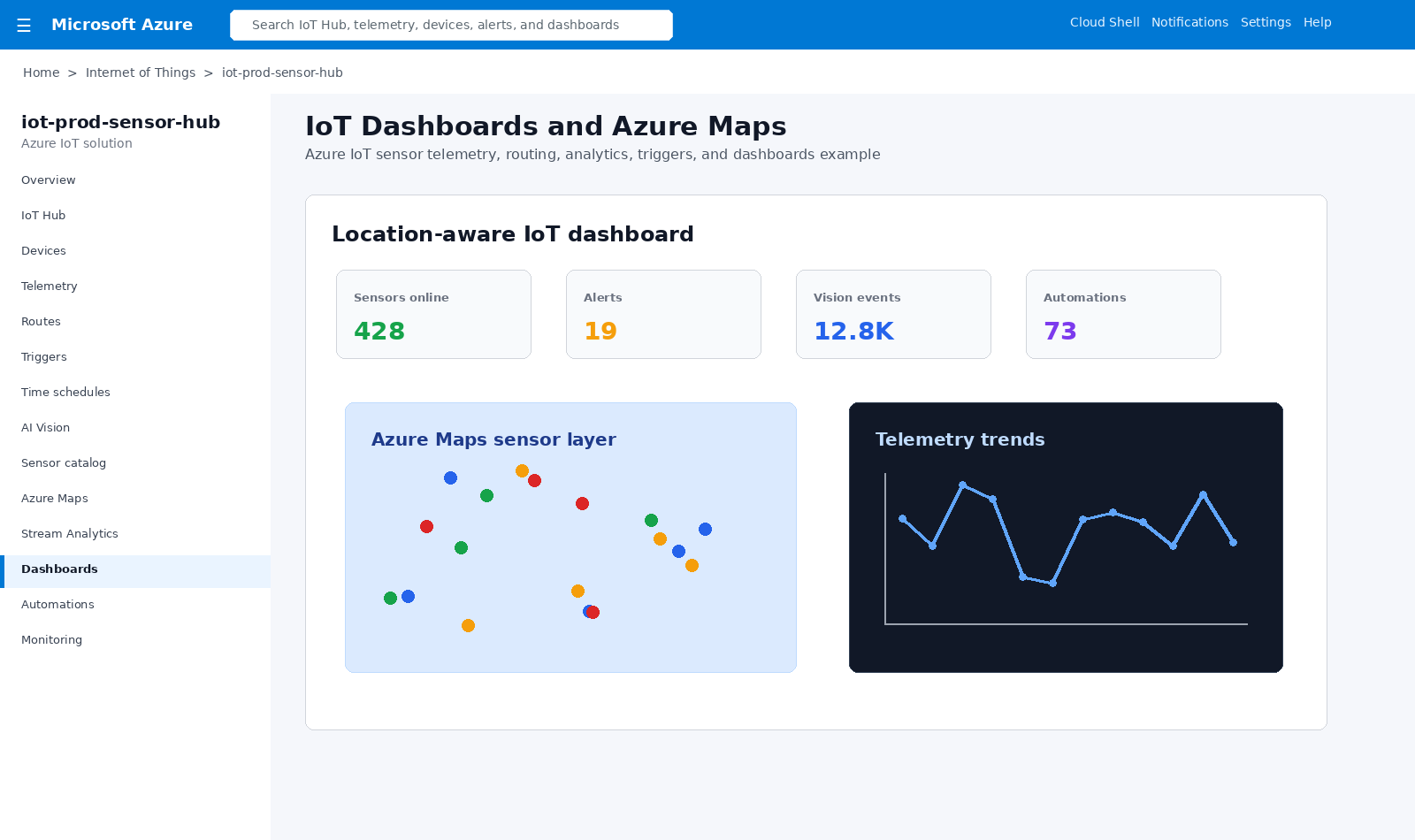Open the hamburger navigation menu
1415x840 pixels.
coord(24,25)
